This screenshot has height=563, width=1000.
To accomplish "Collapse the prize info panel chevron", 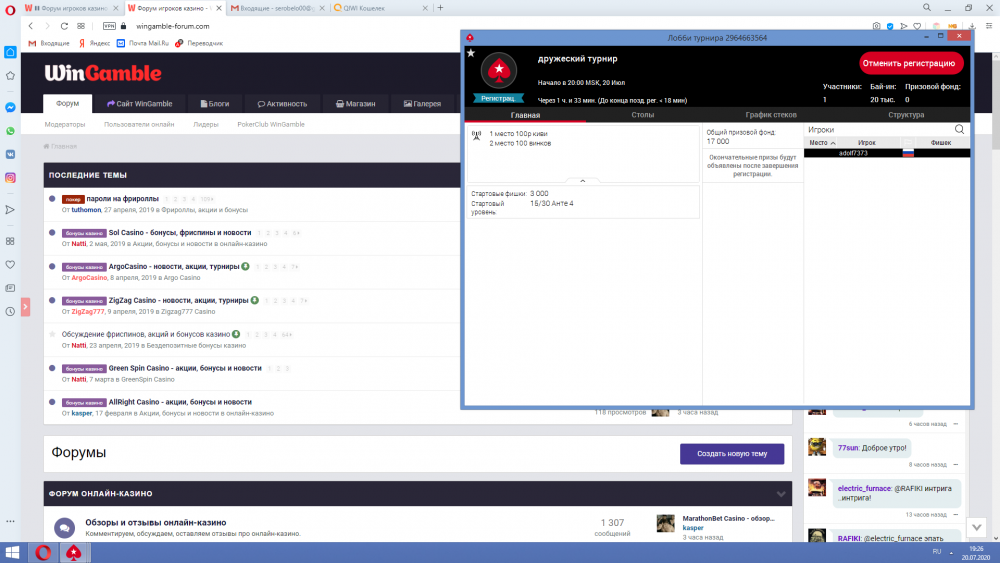I will click(x=583, y=181).
